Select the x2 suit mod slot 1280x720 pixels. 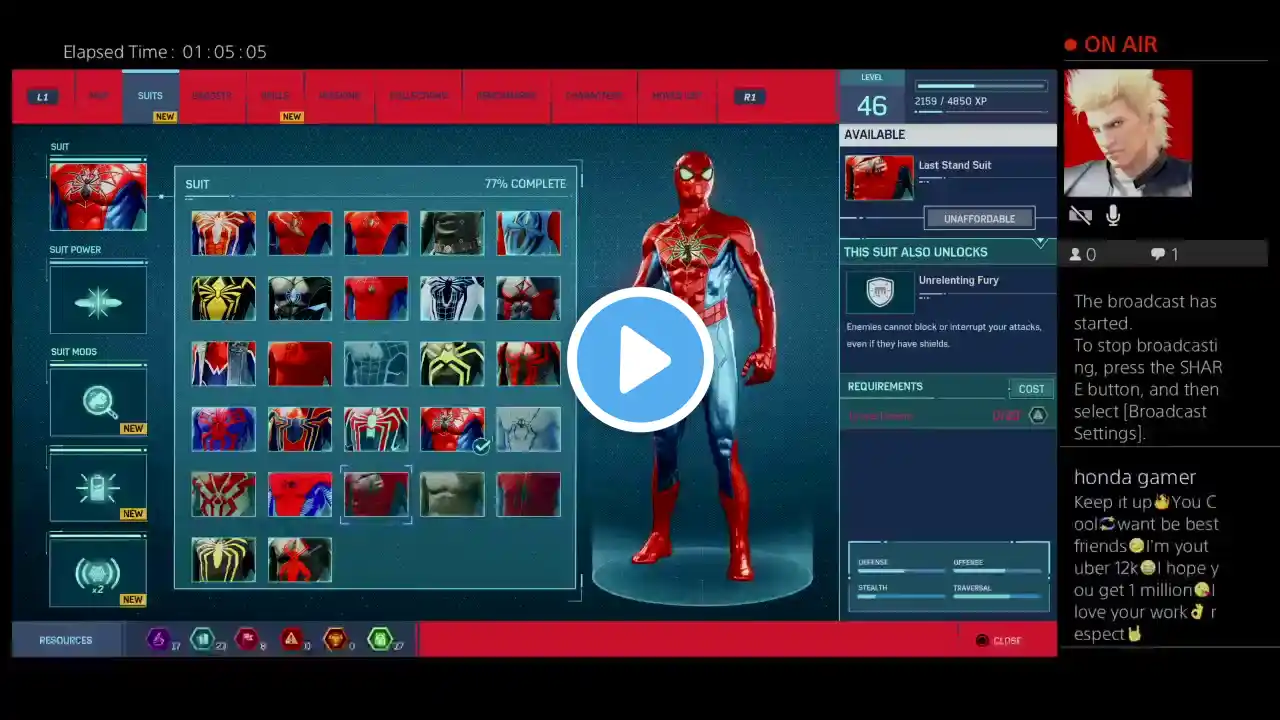tap(98, 572)
